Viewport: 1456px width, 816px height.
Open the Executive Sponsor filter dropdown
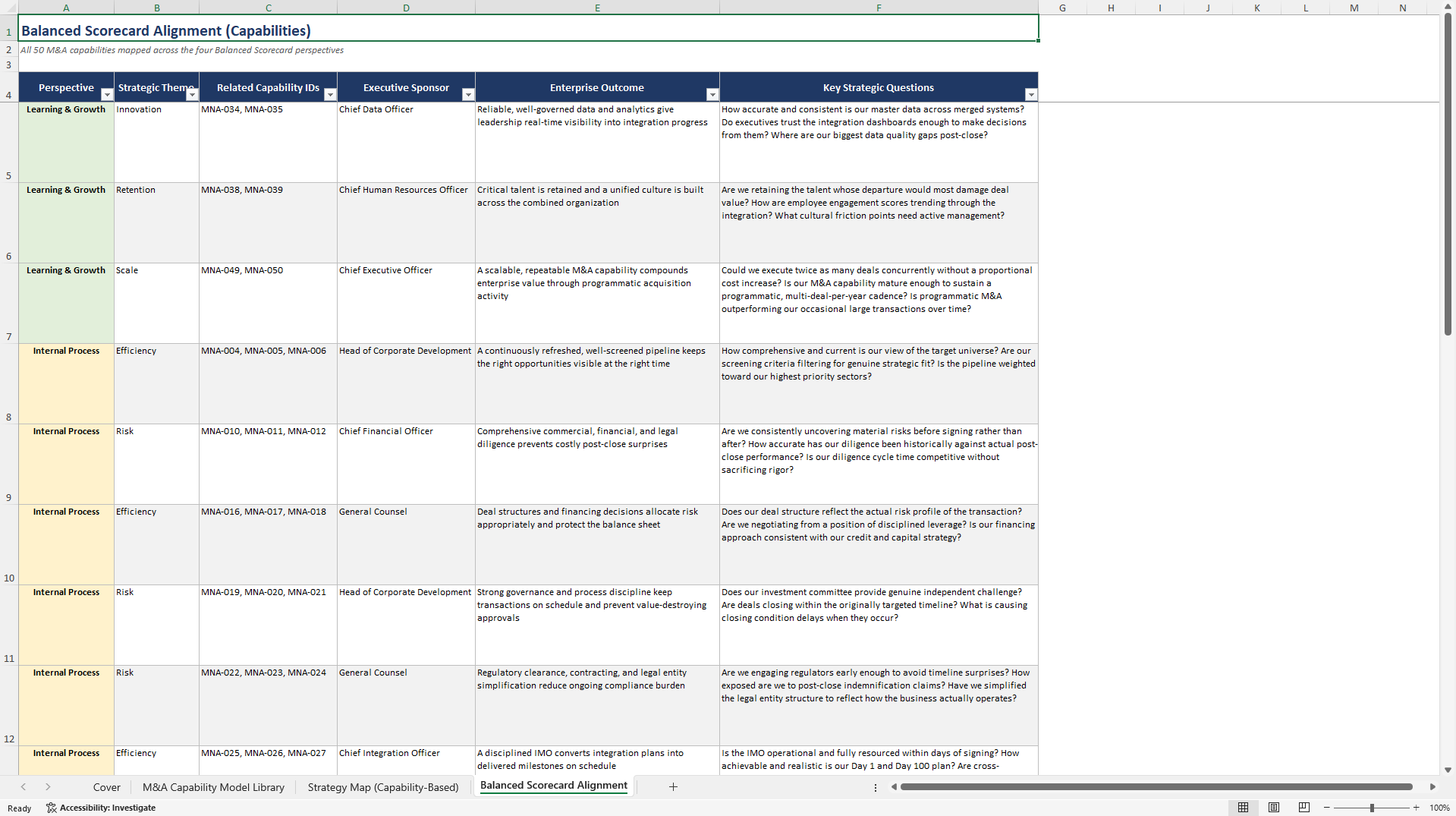[x=468, y=95]
